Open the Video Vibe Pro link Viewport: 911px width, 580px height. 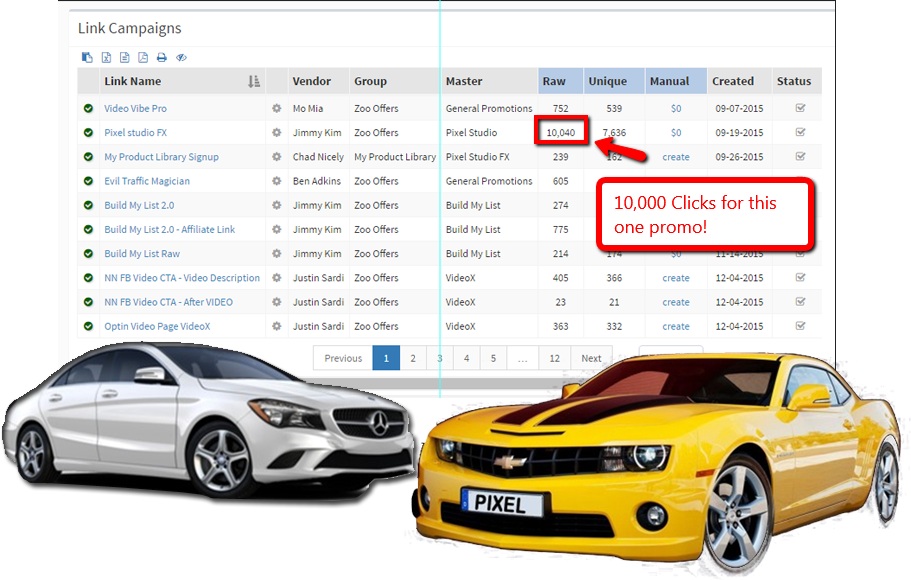pos(135,108)
